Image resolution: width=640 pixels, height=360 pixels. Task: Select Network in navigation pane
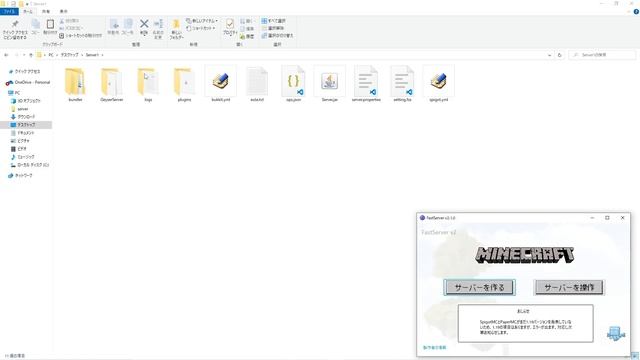pyautogui.click(x=20, y=176)
